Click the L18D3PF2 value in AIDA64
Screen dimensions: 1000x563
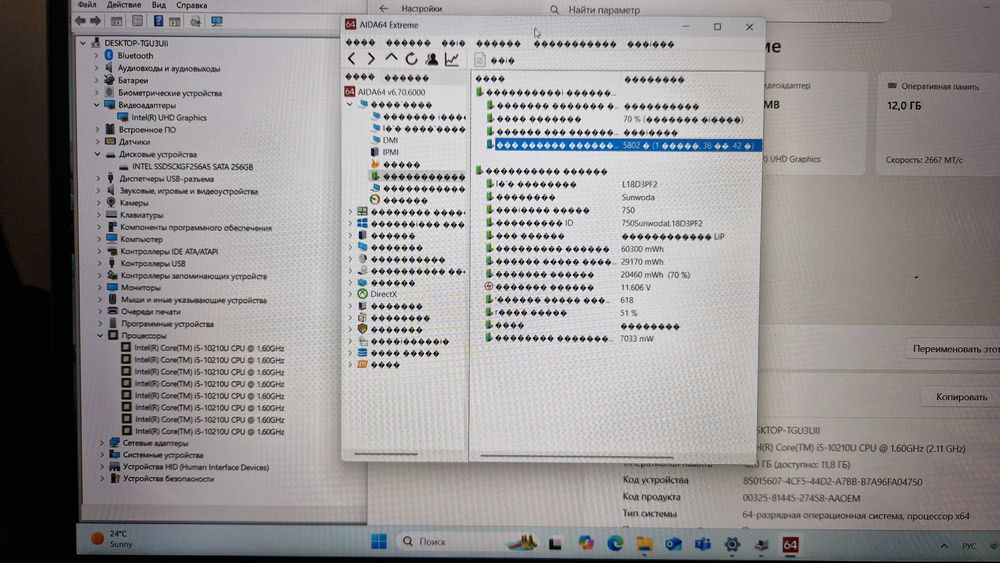(x=639, y=184)
